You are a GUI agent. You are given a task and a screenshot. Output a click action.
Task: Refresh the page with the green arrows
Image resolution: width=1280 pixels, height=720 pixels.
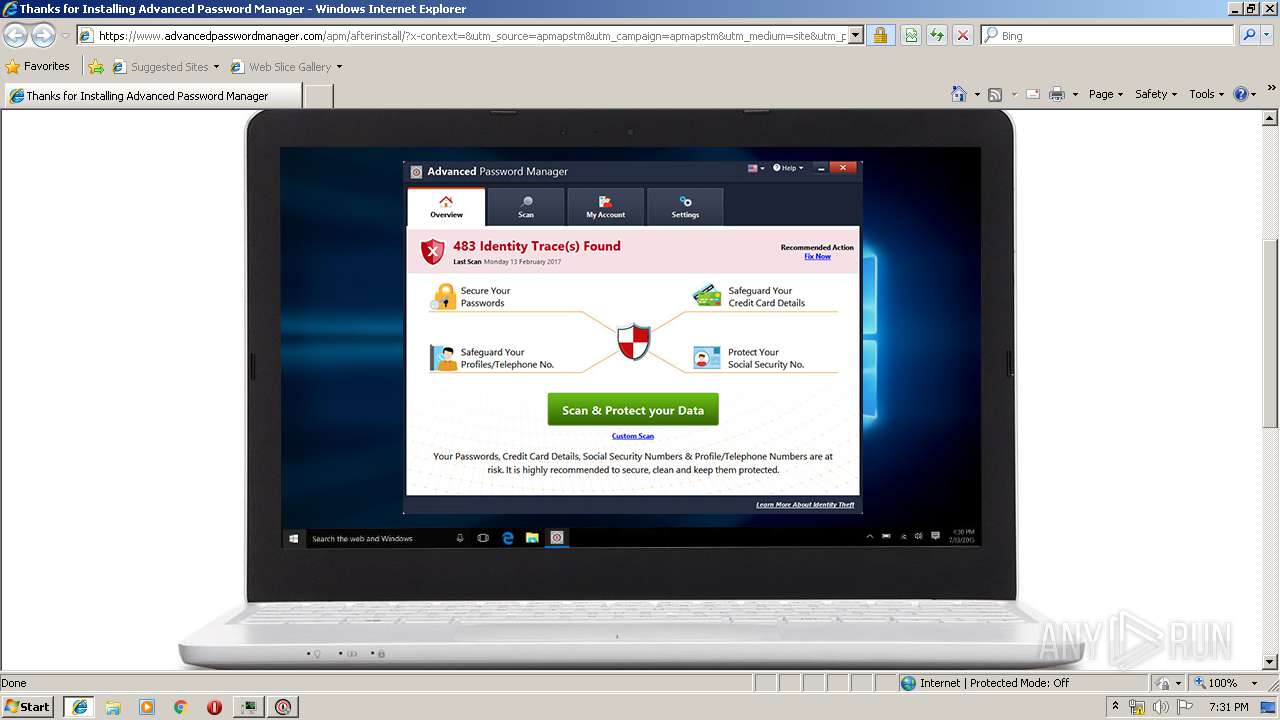point(937,36)
